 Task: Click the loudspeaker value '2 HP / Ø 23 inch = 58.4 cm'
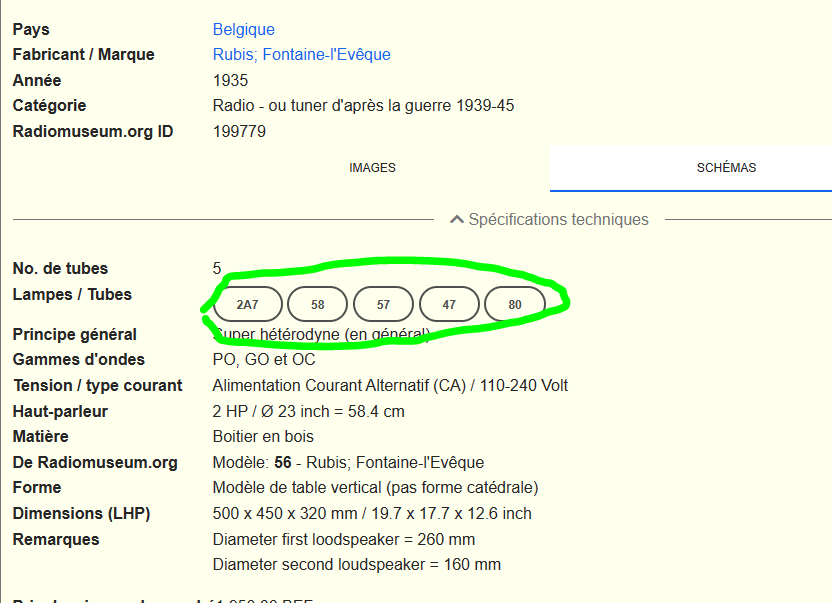pyautogui.click(x=309, y=411)
